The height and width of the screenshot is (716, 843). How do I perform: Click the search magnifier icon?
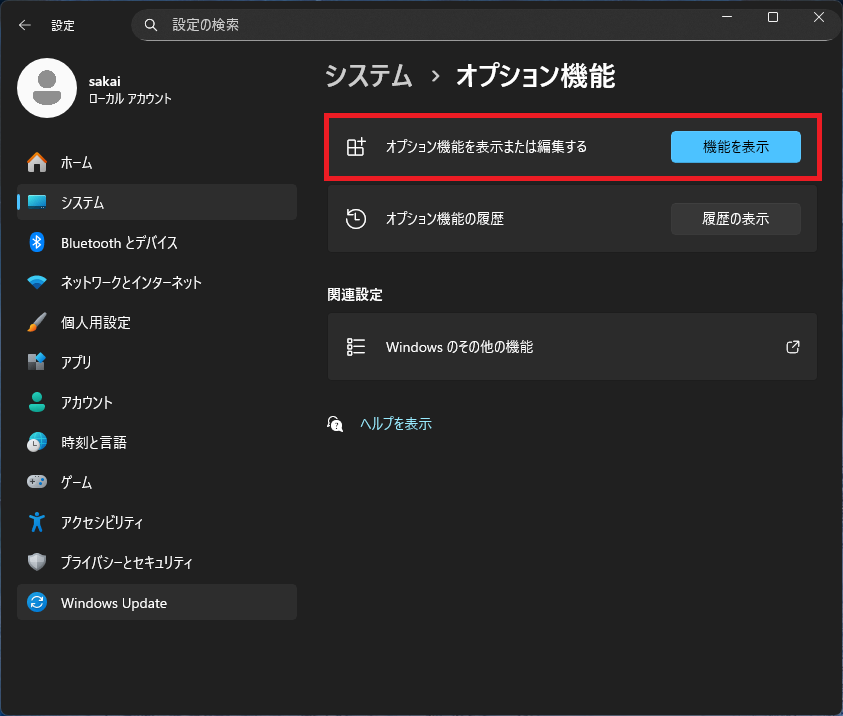[x=151, y=25]
